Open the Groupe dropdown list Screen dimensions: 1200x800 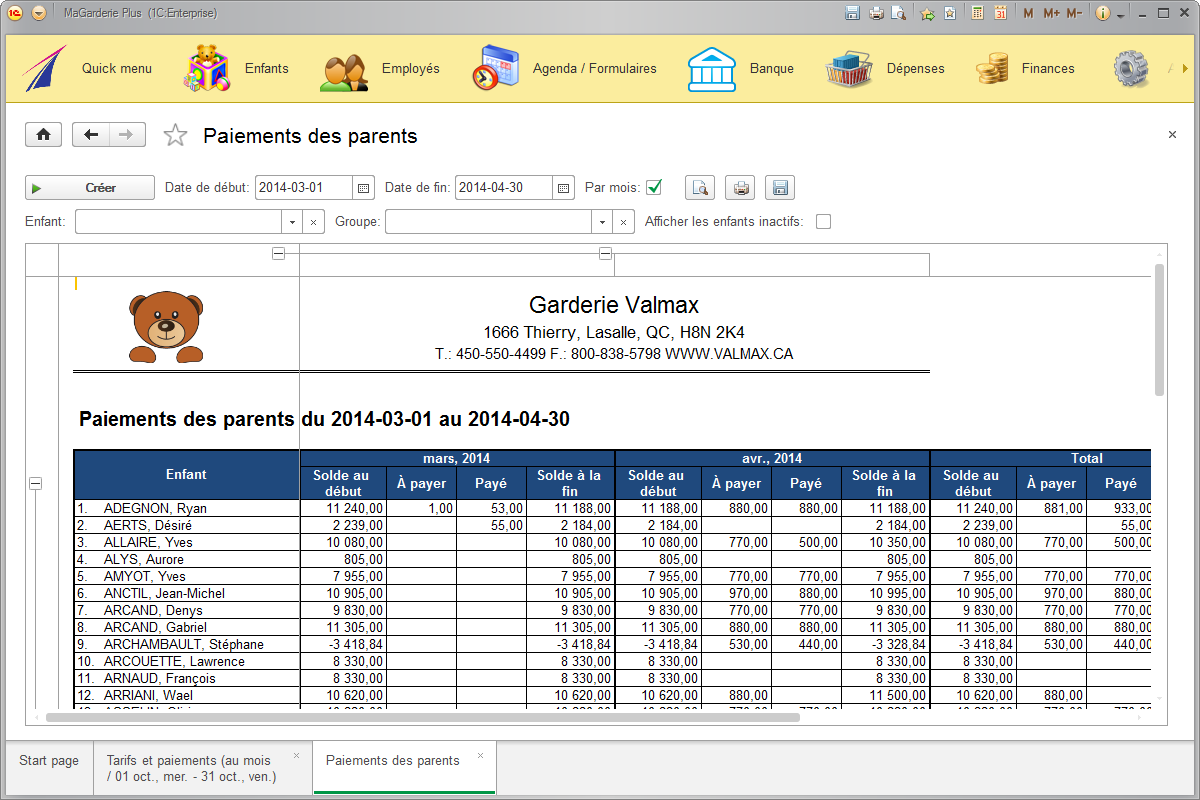point(604,221)
